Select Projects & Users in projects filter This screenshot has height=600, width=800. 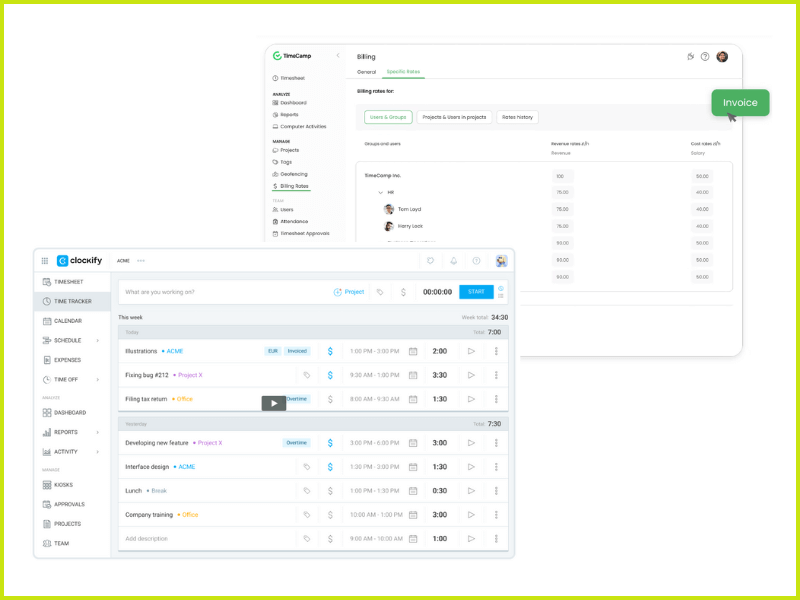tap(454, 117)
